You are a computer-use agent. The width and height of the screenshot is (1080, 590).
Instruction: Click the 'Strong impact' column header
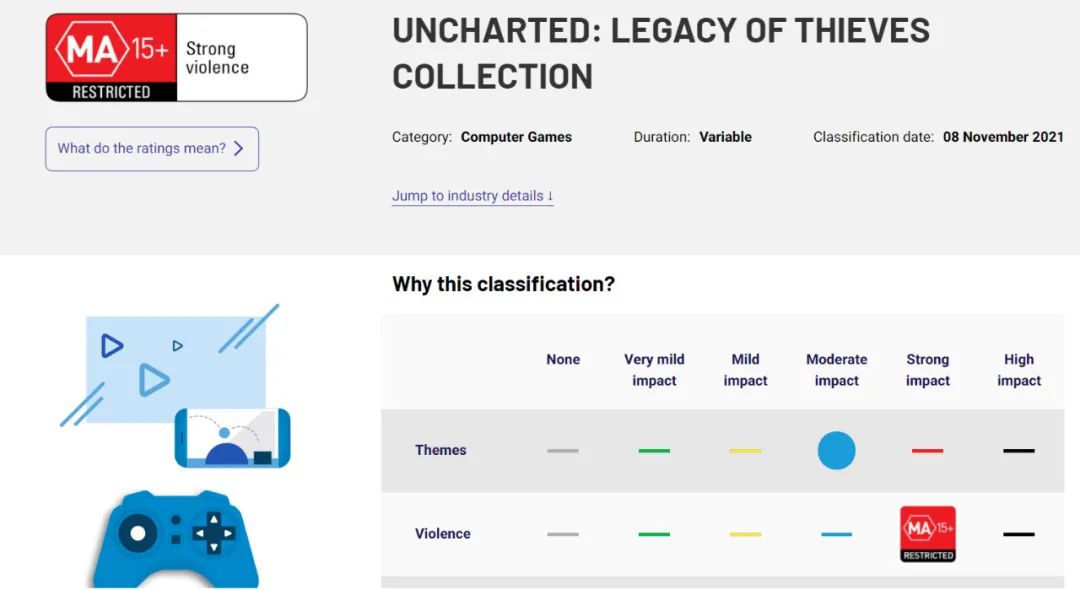click(927, 370)
